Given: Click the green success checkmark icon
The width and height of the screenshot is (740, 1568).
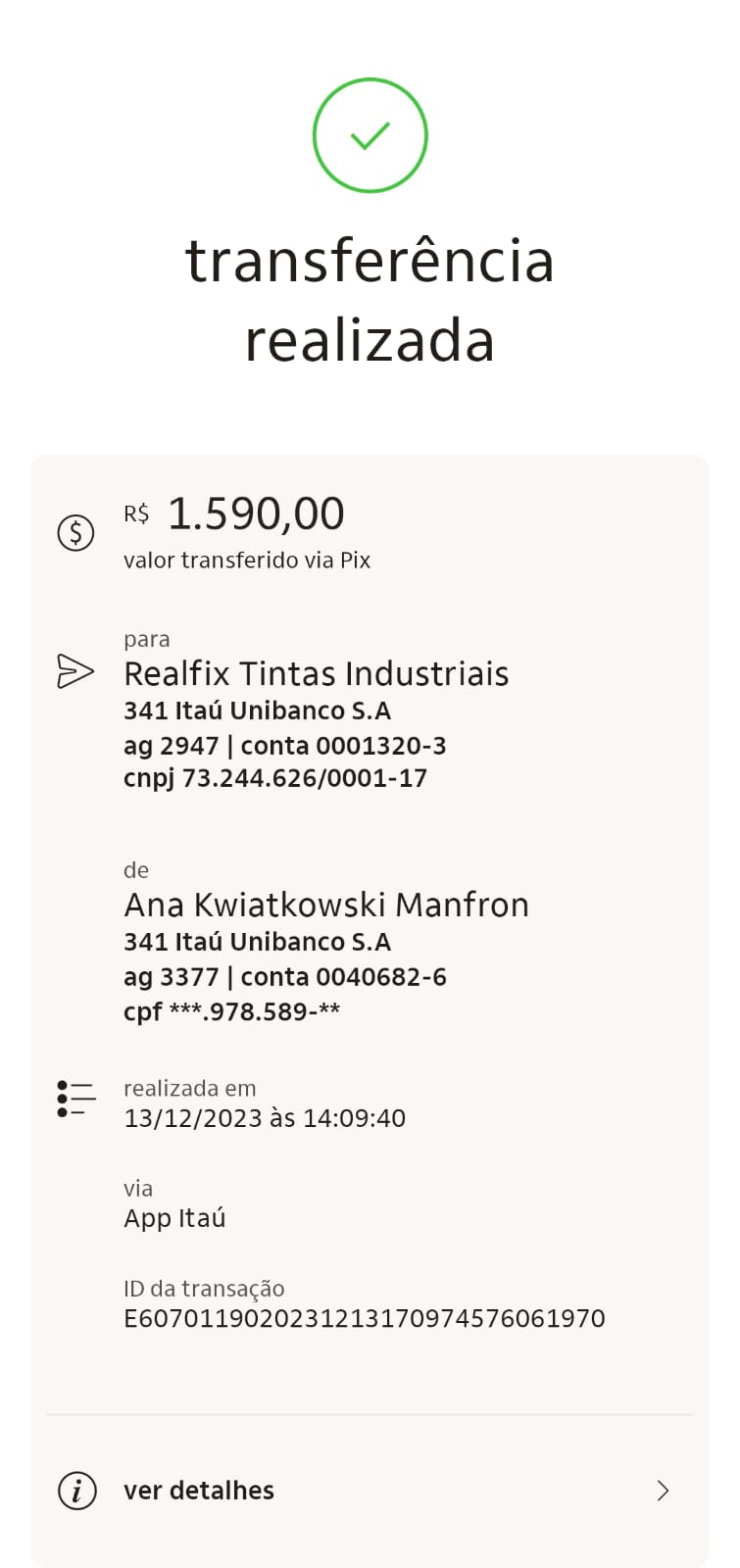Looking at the screenshot, I should pos(370,135).
